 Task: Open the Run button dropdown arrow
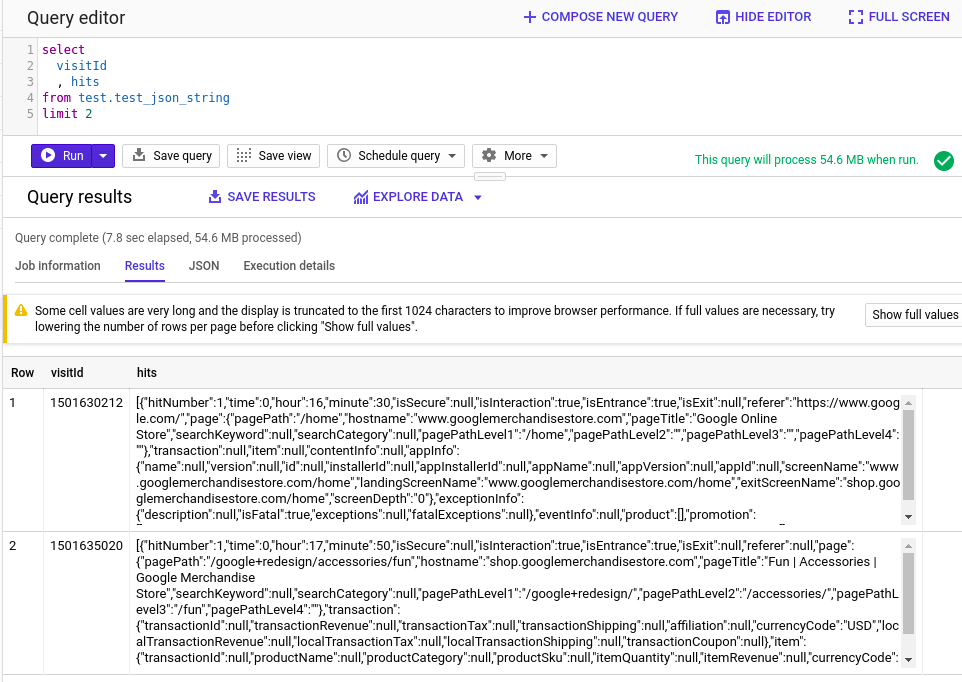[x=104, y=156]
